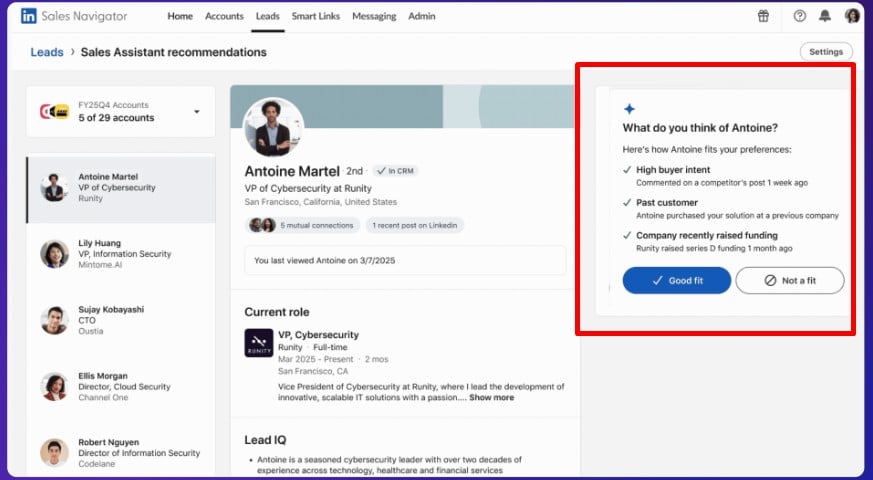The height and width of the screenshot is (480, 873).
Task: Click the 'Lead IQ' section heading
Action: [265, 440]
